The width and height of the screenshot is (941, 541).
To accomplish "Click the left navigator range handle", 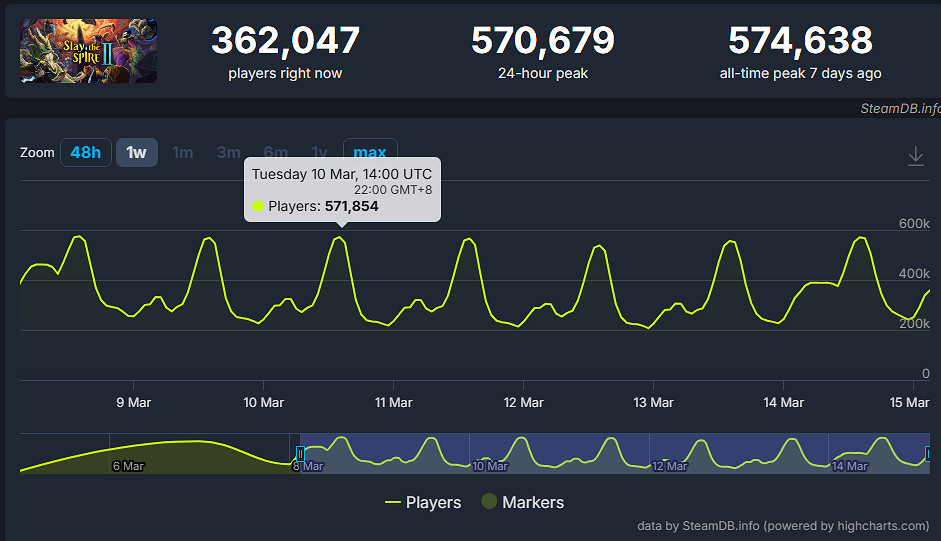I will click(x=299, y=453).
